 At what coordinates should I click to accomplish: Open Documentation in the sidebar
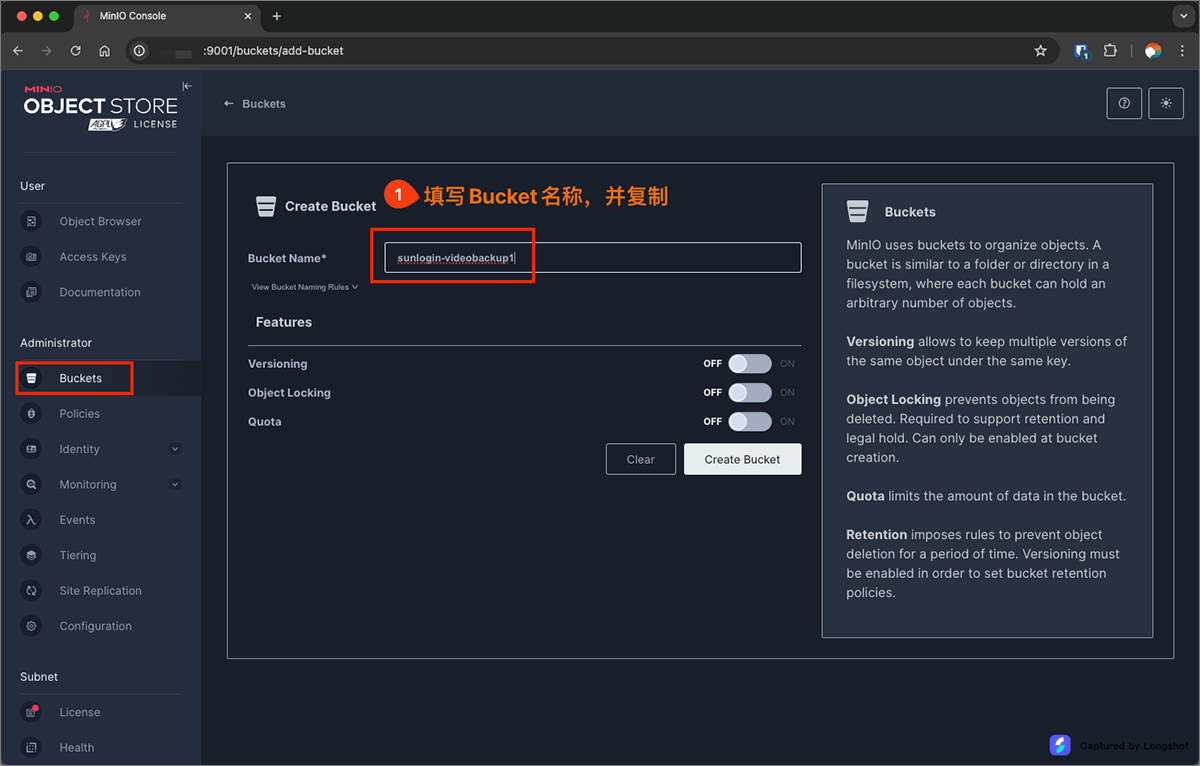[x=99, y=292]
